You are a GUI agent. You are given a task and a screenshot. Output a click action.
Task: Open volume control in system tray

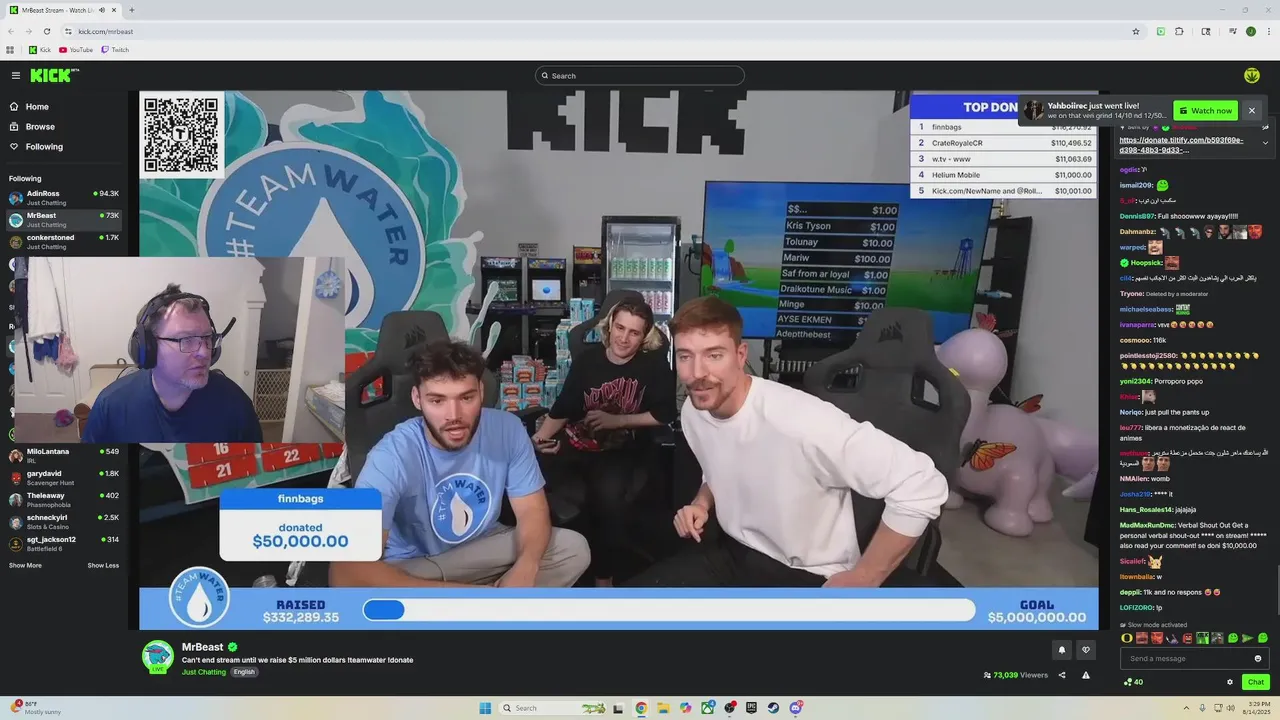1230,708
